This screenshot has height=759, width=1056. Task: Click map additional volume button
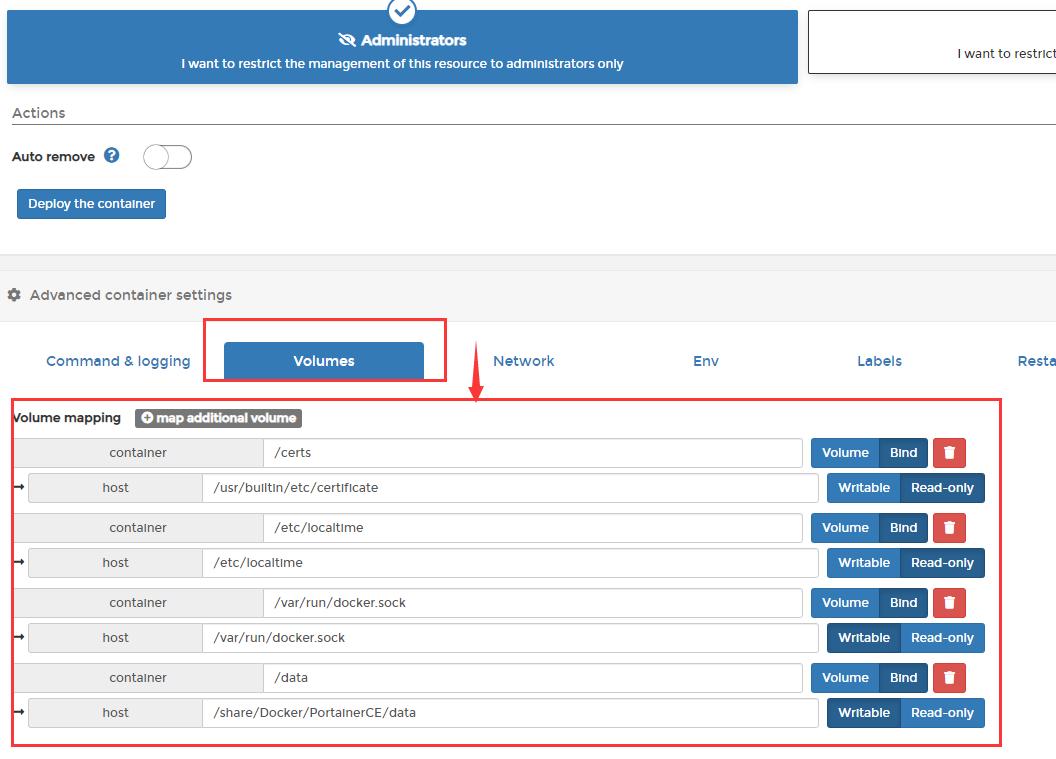tap(218, 418)
